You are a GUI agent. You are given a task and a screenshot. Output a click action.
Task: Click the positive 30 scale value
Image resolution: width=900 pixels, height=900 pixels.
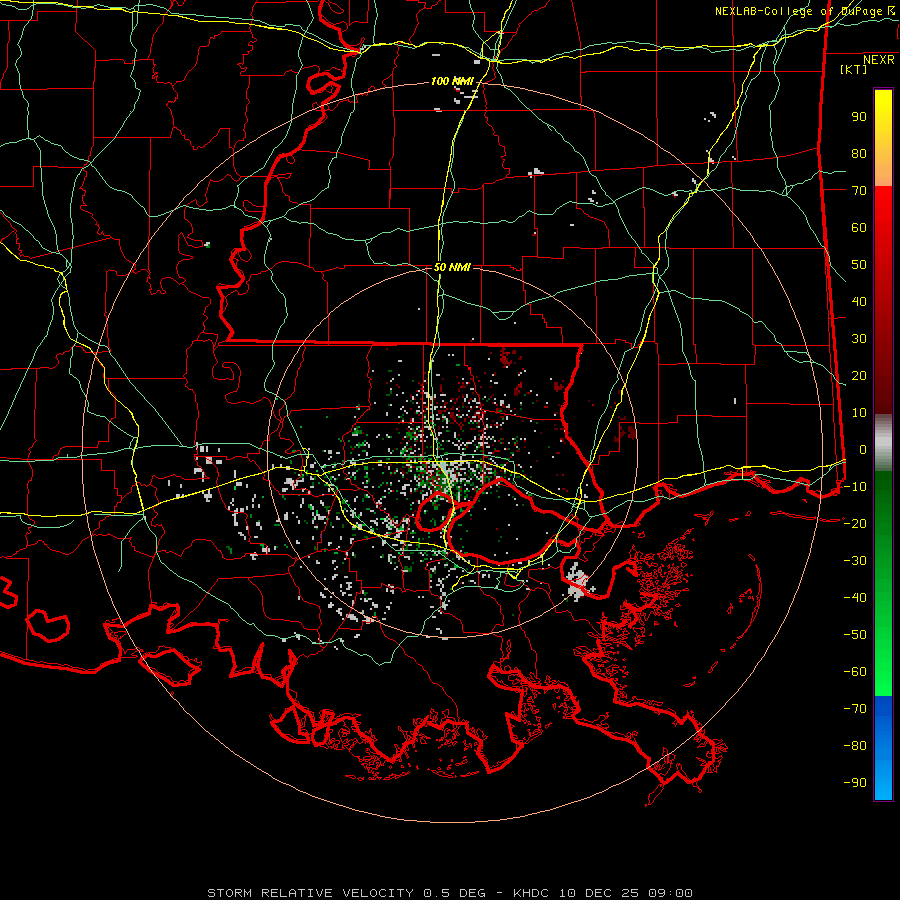coord(859,339)
